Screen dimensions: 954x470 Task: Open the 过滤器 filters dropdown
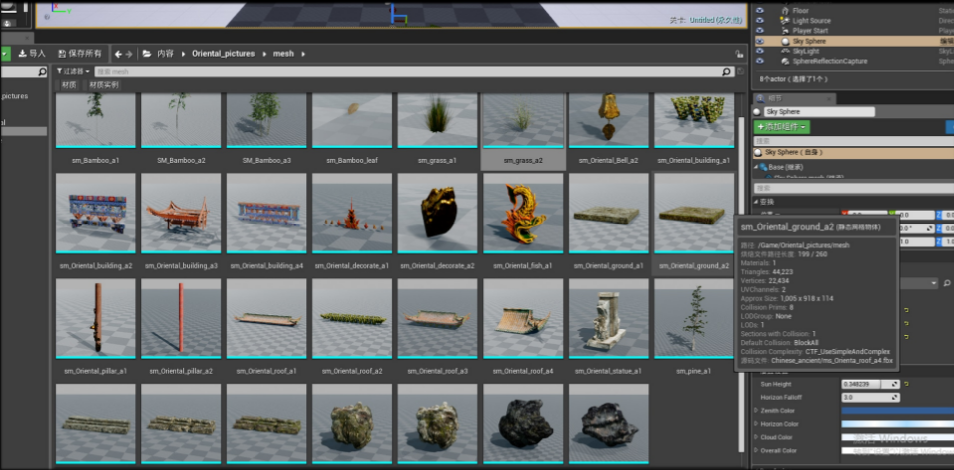pyautogui.click(x=74, y=72)
